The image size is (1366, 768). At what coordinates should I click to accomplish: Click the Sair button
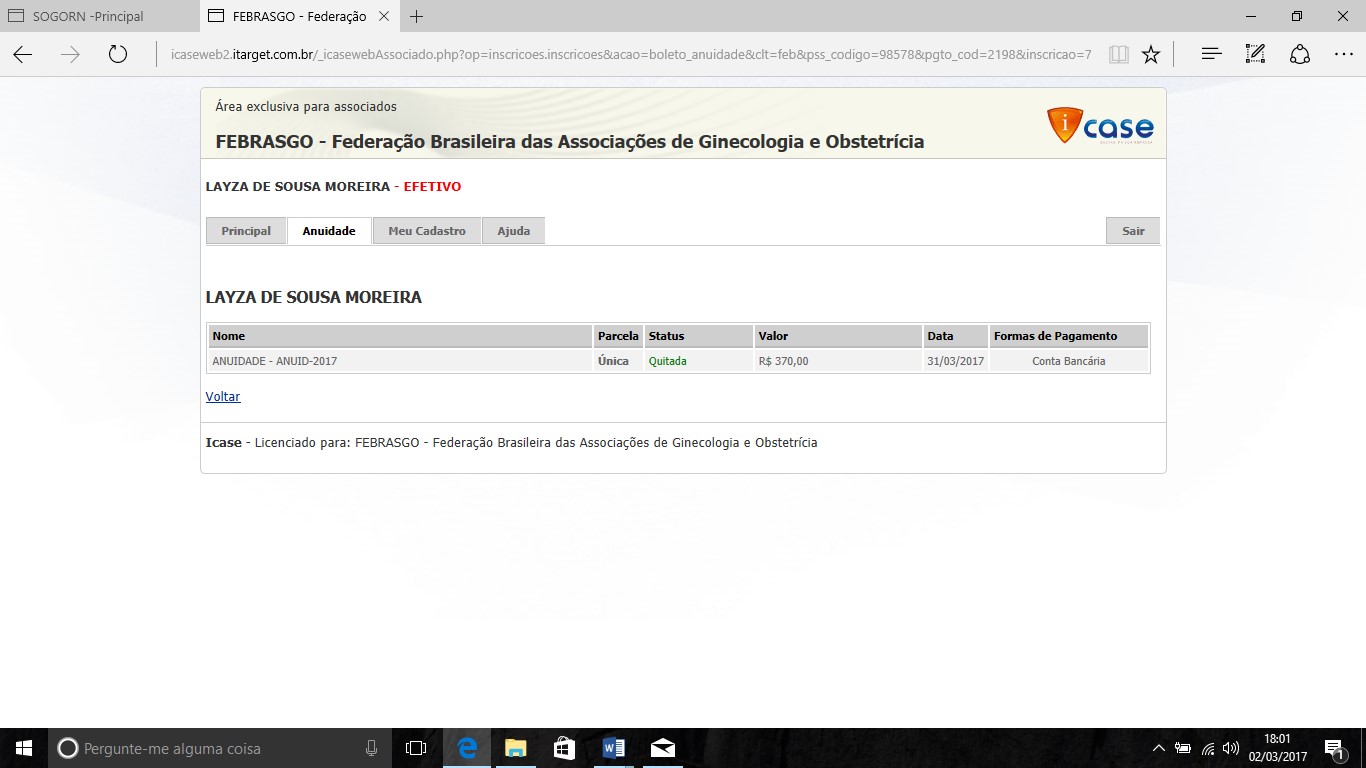(x=1132, y=231)
